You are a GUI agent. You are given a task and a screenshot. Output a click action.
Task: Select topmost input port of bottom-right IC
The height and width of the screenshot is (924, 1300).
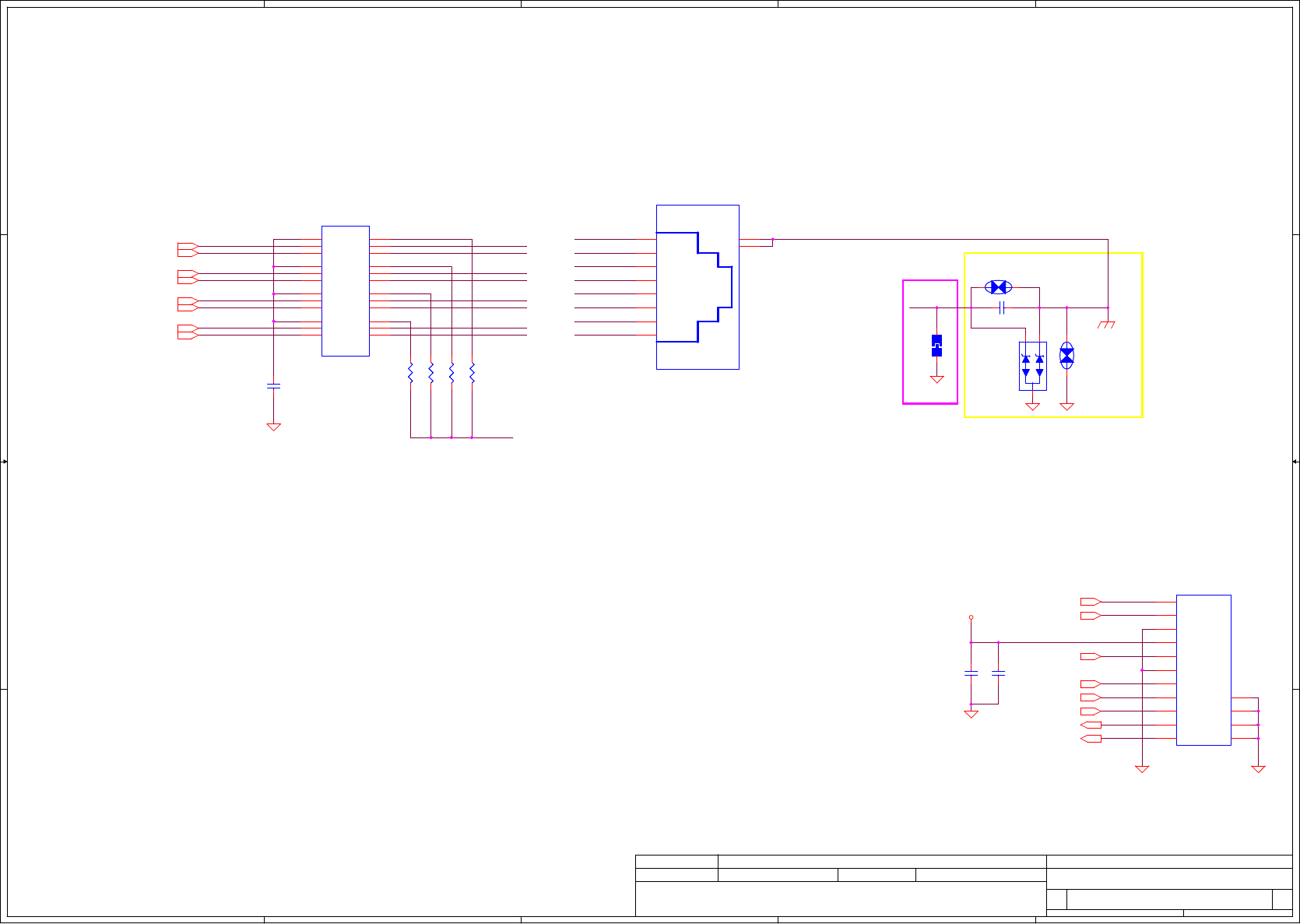coord(1091,602)
